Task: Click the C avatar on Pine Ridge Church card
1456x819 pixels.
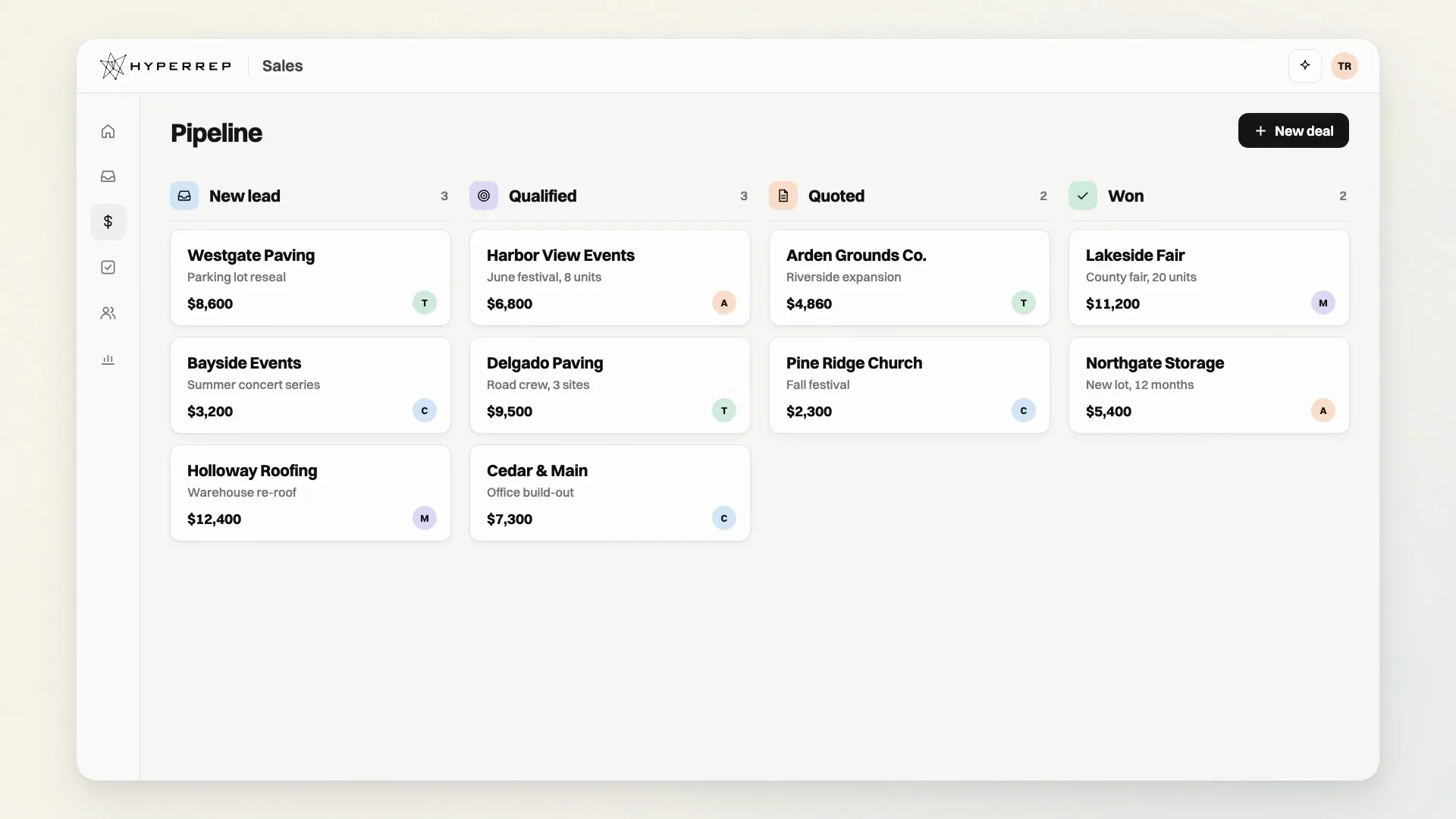Action: pos(1024,410)
